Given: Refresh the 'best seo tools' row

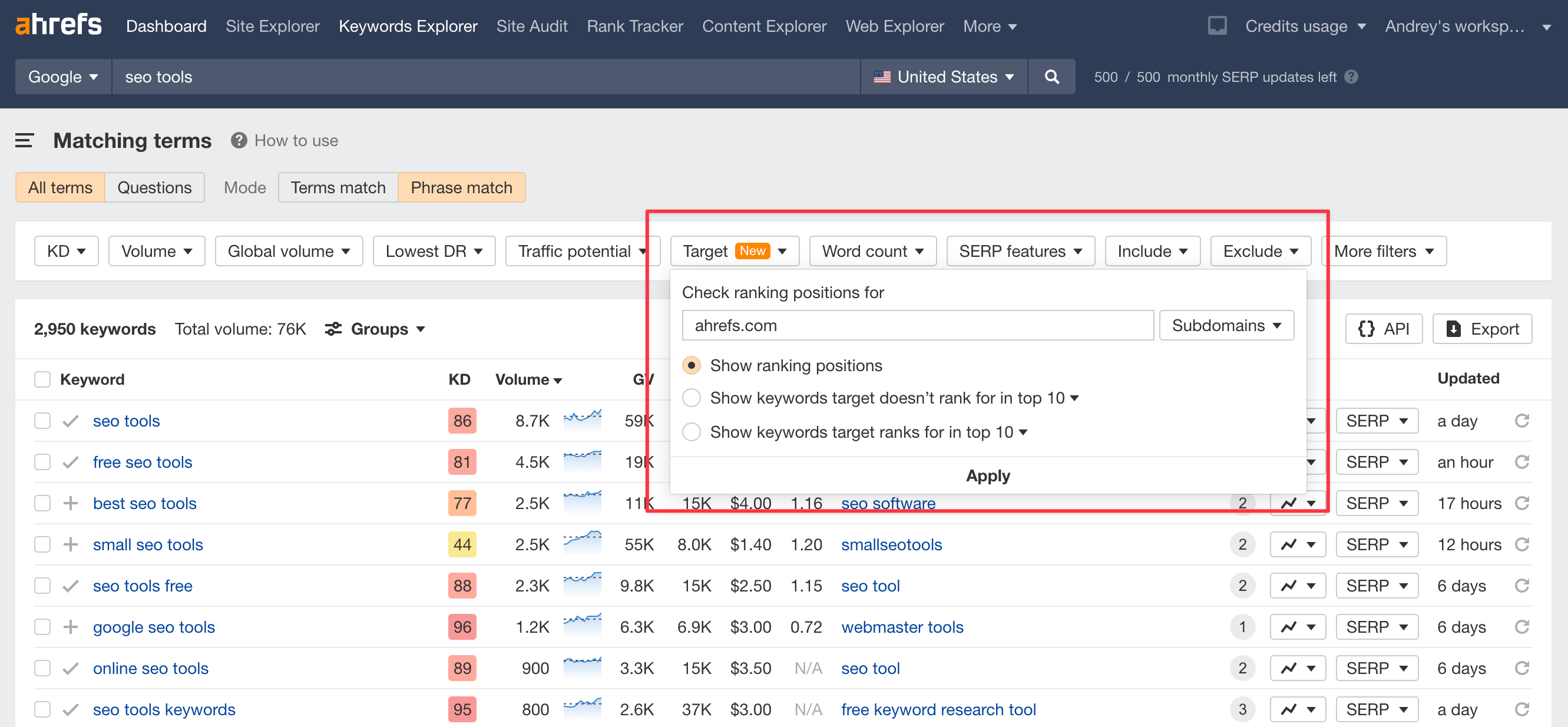Looking at the screenshot, I should pos(1521,503).
